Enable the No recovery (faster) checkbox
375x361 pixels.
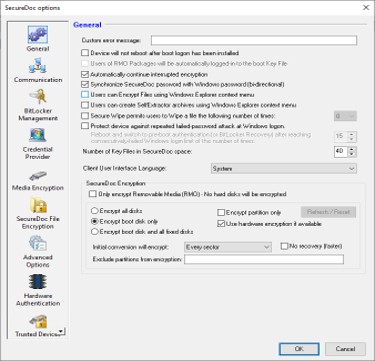(284, 246)
